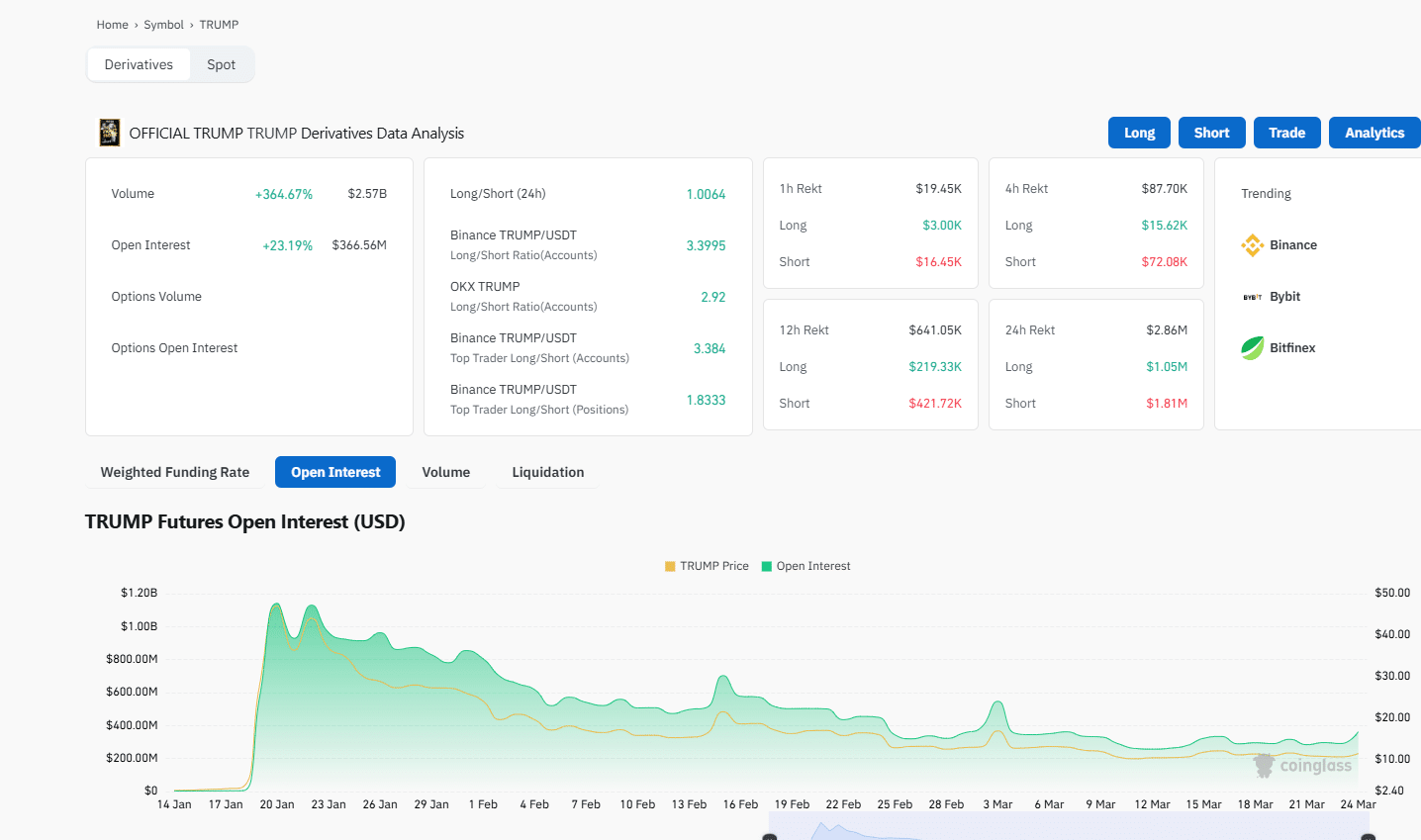The height and width of the screenshot is (840, 1421).
Task: Click the 20 Jan date label on chart axis
Action: 277,804
